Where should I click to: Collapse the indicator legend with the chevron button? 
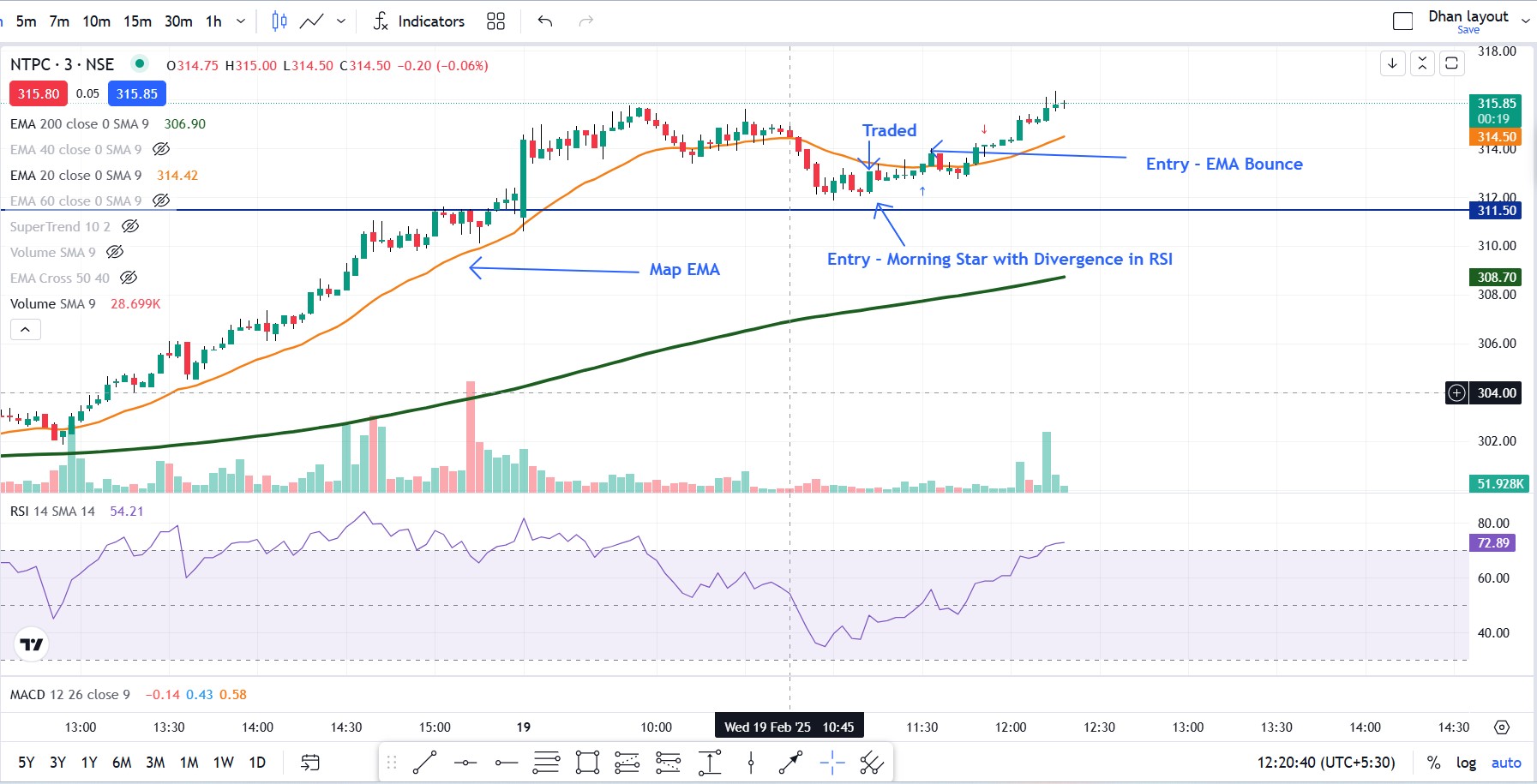pos(26,329)
